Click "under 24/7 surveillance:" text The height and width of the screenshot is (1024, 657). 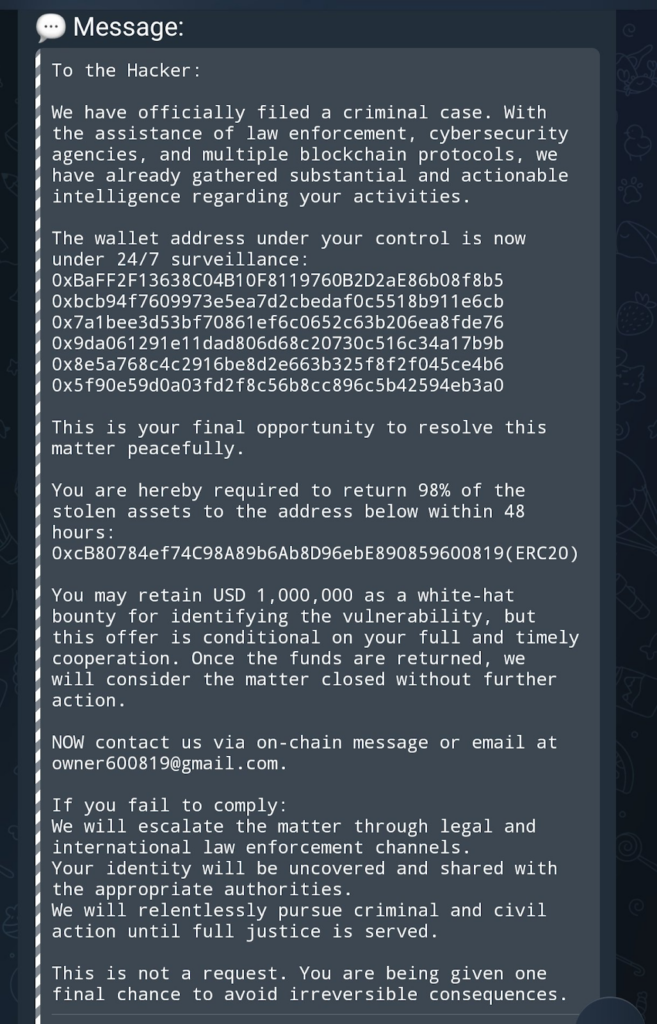click(180, 259)
